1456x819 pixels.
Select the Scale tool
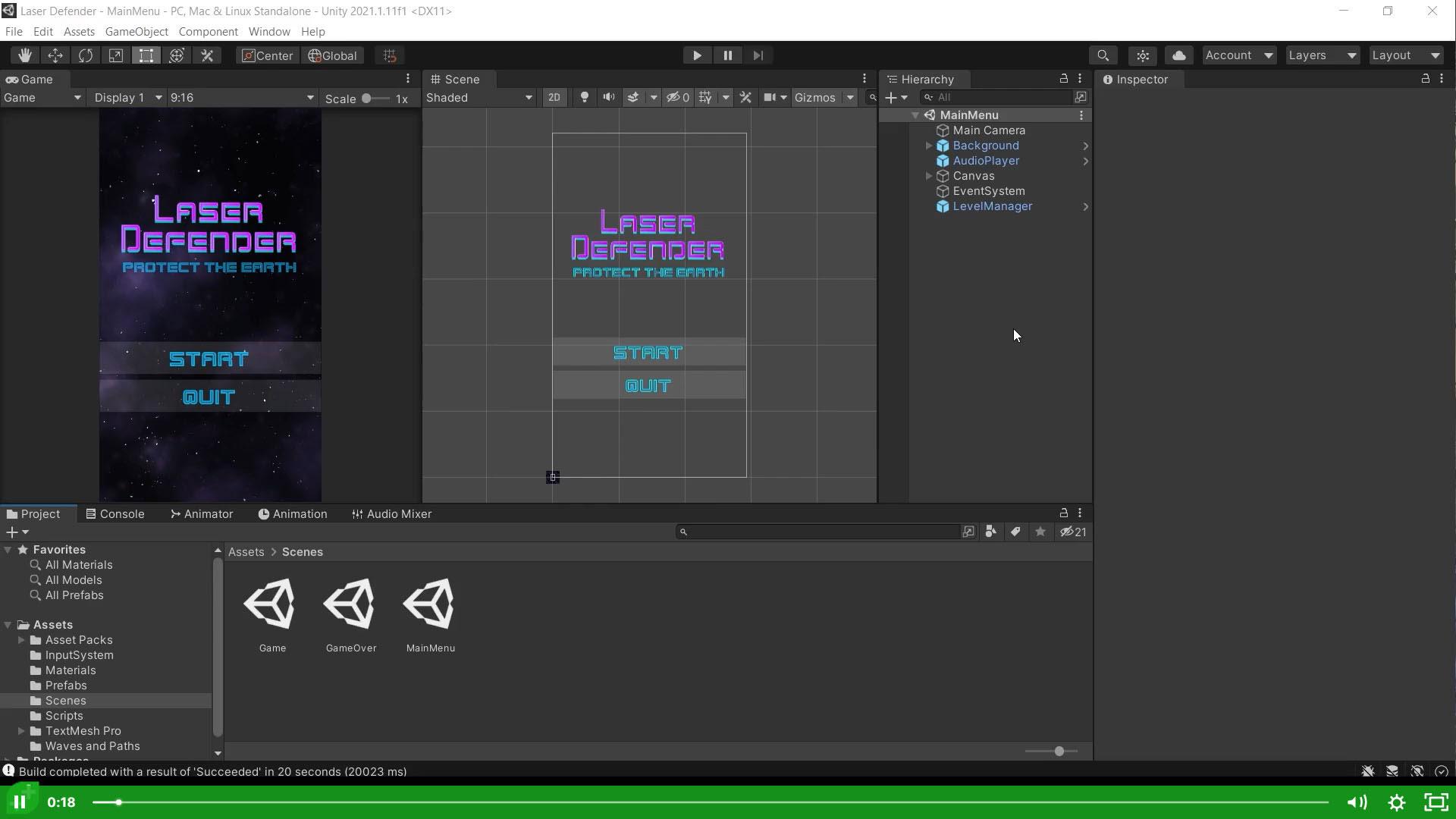coord(115,55)
